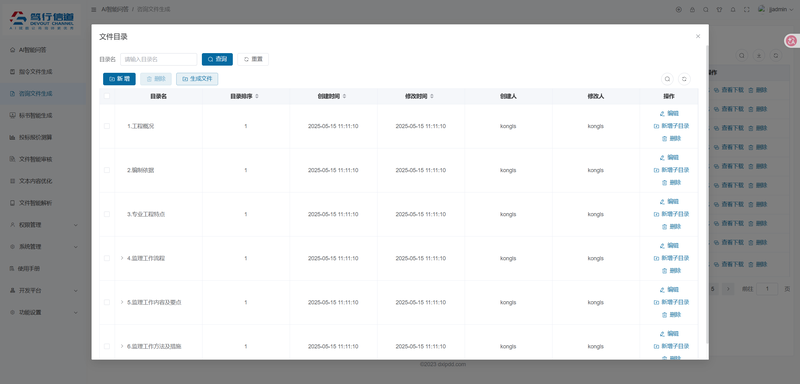800x384 pixels.
Task: Click round refresh icon in 文件目录 dialog toolbar
Action: (684, 79)
